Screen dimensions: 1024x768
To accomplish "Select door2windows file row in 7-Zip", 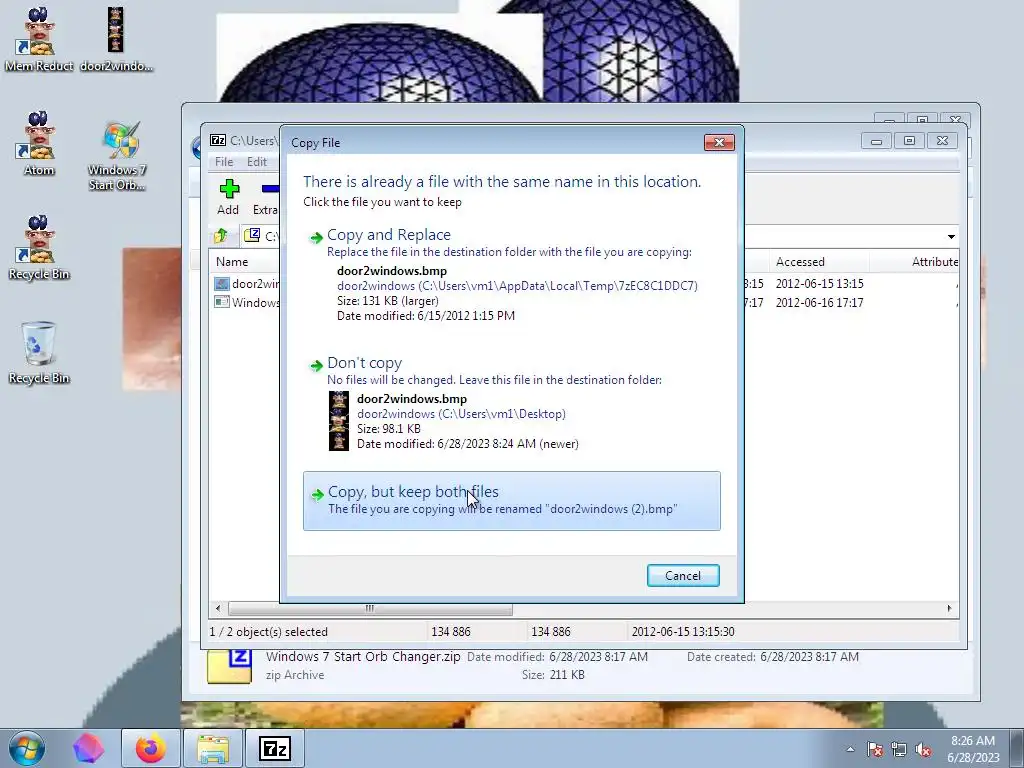I will [247, 283].
